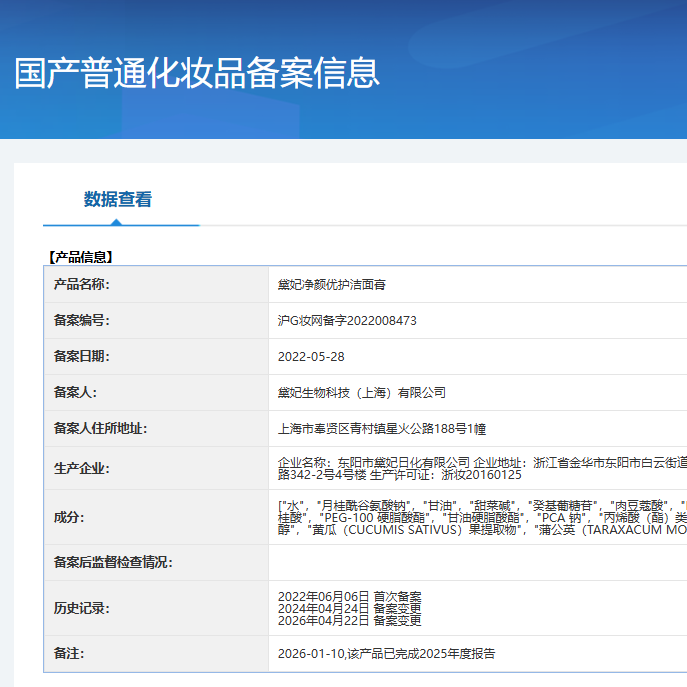Select ingredient line beginning with "水"
The image size is (687, 687).
[482, 506]
